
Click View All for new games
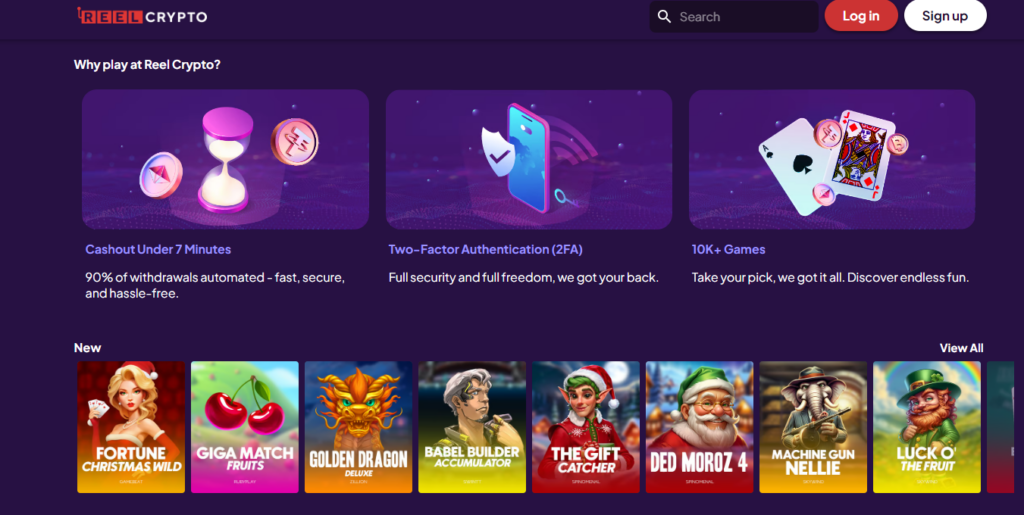tap(961, 348)
